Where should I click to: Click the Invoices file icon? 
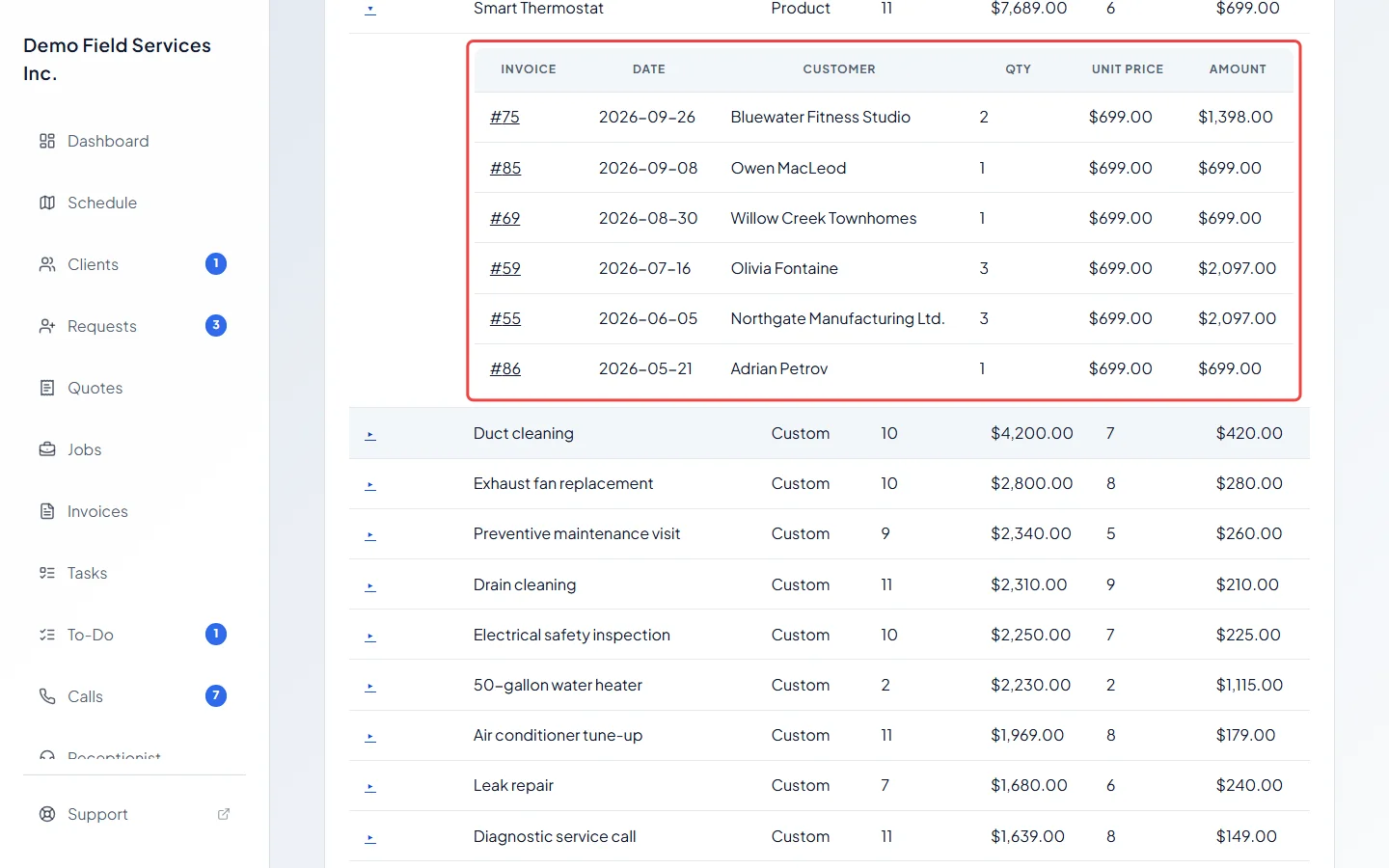(47, 511)
